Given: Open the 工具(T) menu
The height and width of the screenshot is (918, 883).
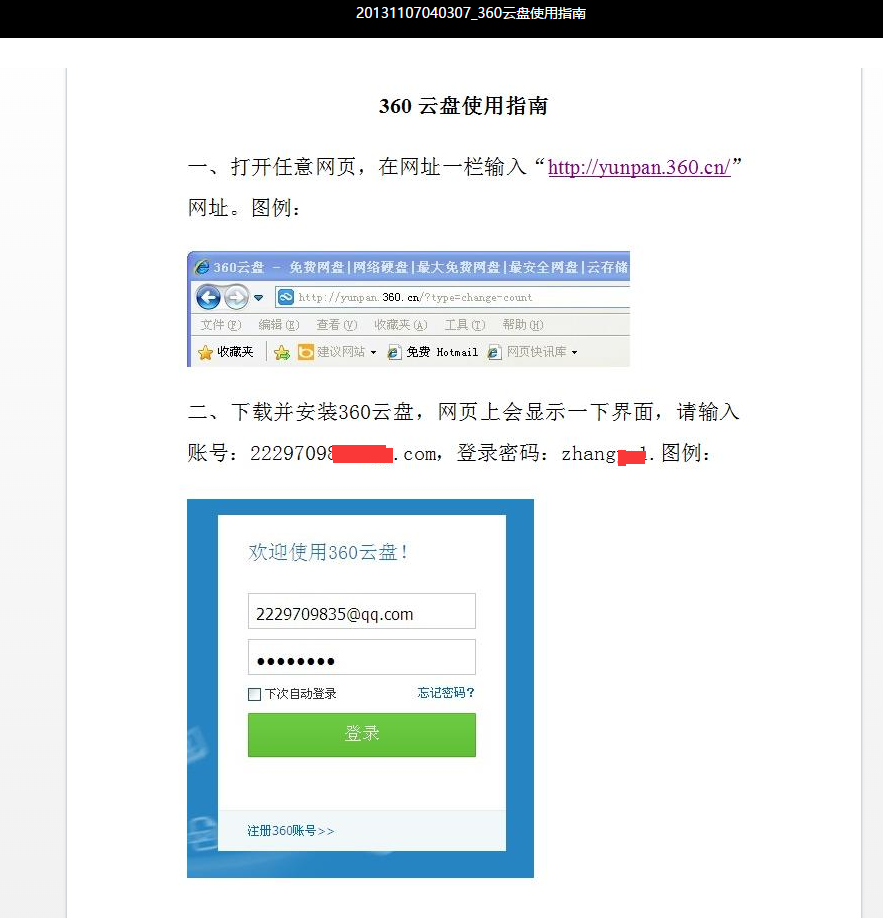Looking at the screenshot, I should [x=465, y=324].
